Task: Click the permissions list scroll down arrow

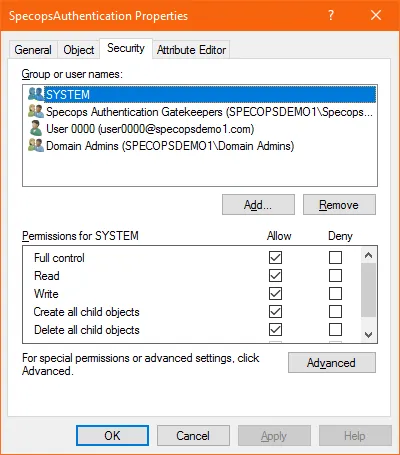Action: tap(368, 334)
